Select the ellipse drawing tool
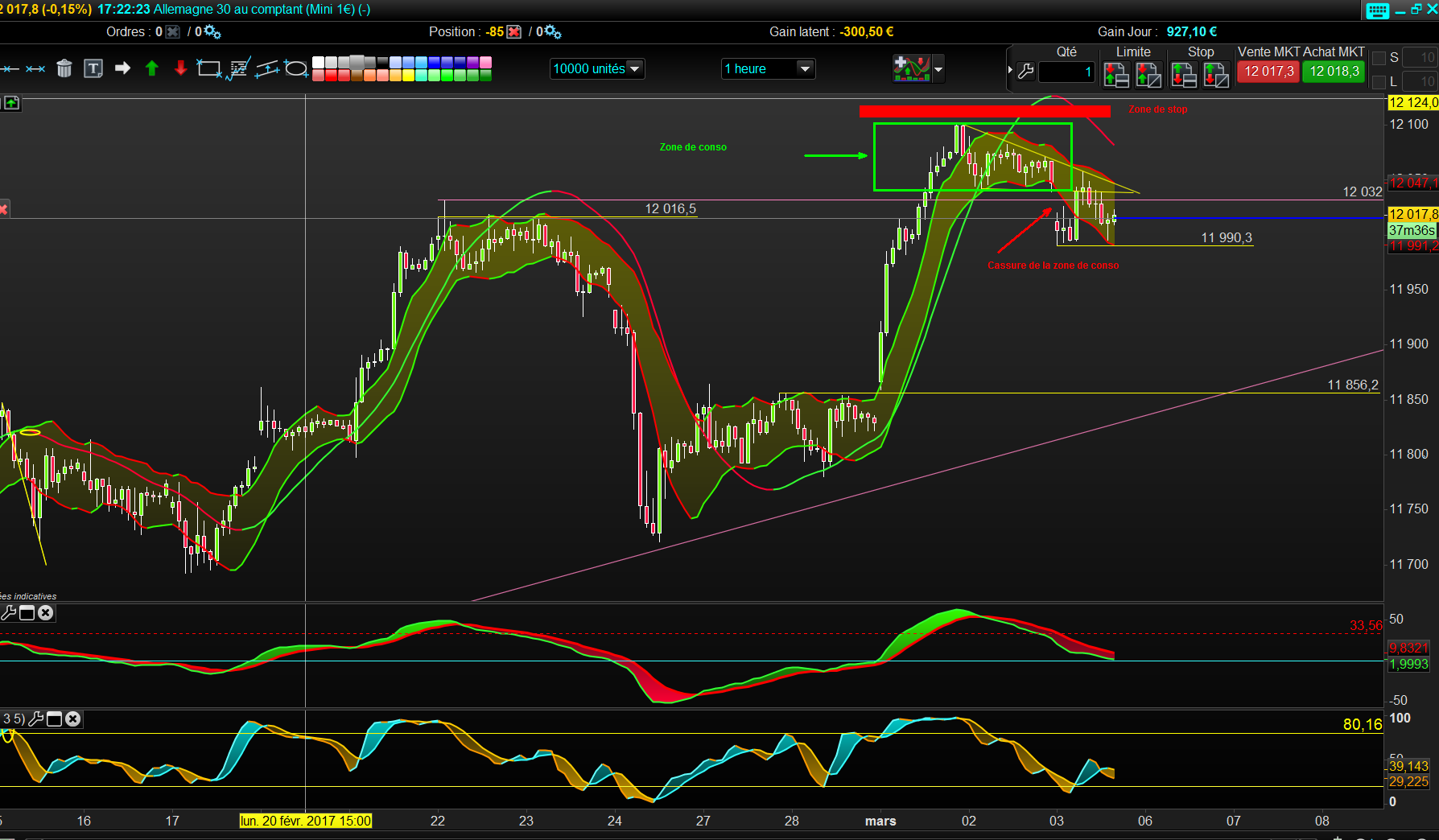 point(296,69)
